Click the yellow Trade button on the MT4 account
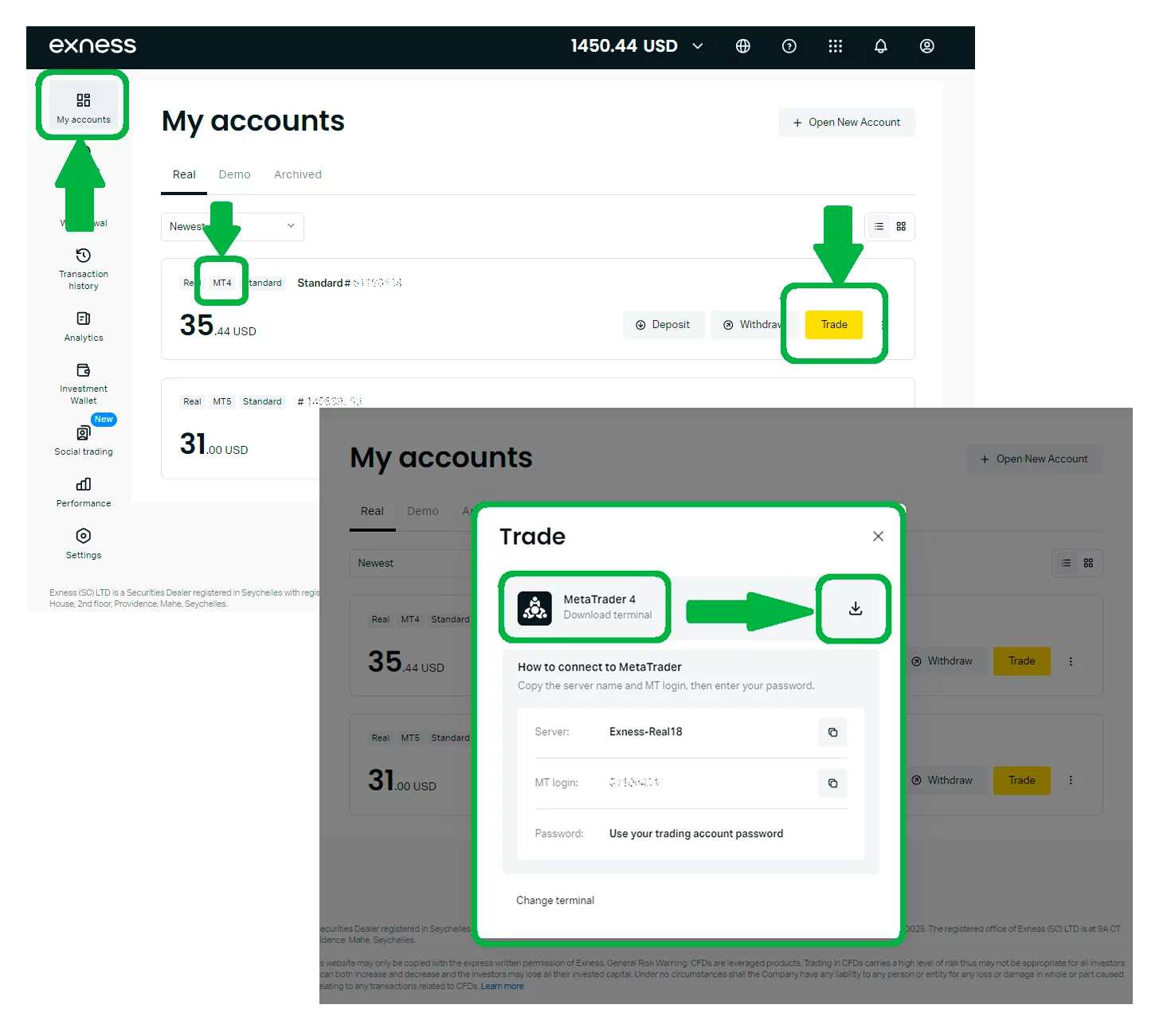Image resolution: width=1175 pixels, height=1036 pixels. 833,325
